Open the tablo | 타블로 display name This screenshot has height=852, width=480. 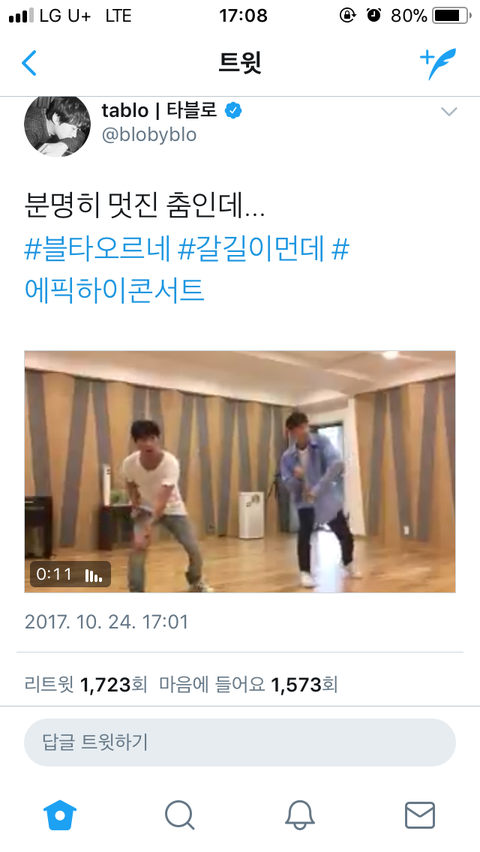[x=159, y=110]
